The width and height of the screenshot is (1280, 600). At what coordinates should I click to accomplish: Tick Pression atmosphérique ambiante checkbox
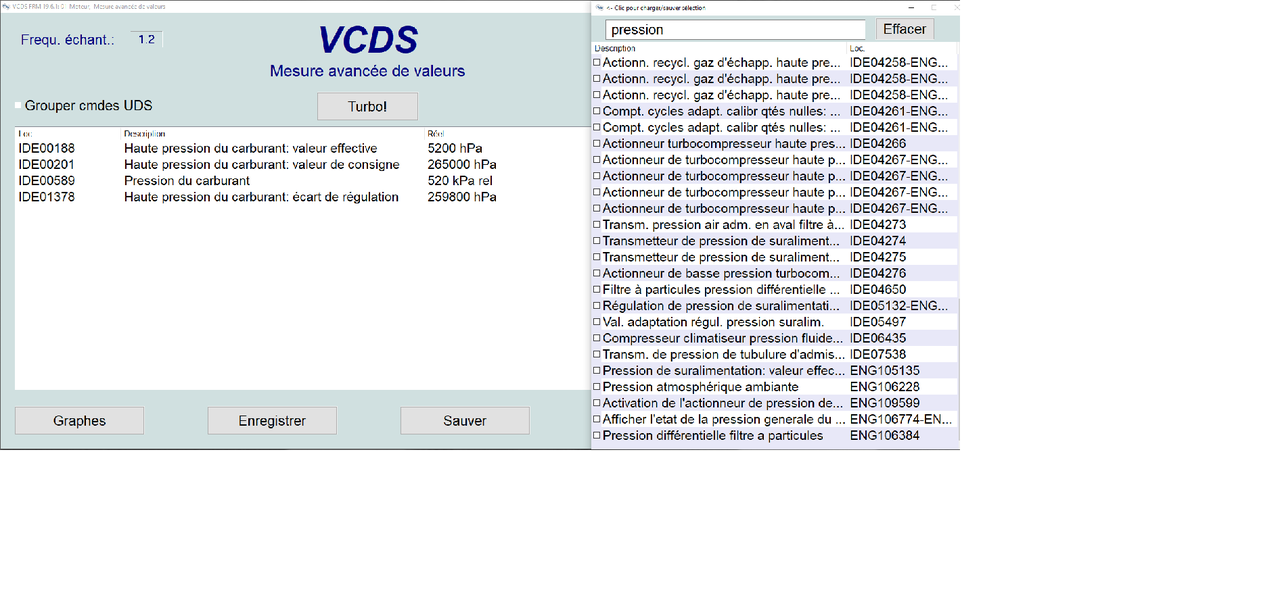[x=597, y=387]
